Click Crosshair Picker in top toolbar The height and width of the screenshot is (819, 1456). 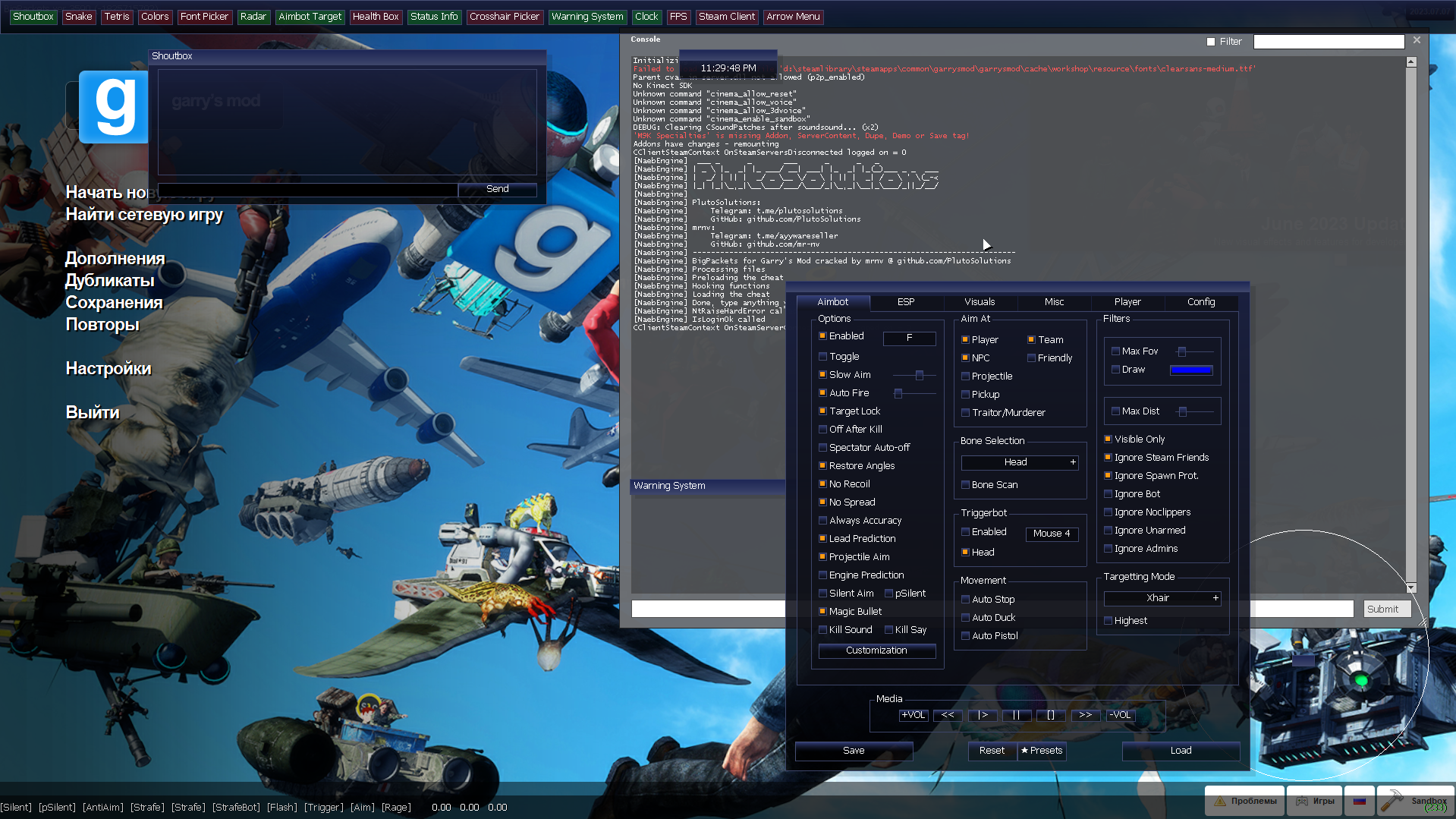coord(504,16)
